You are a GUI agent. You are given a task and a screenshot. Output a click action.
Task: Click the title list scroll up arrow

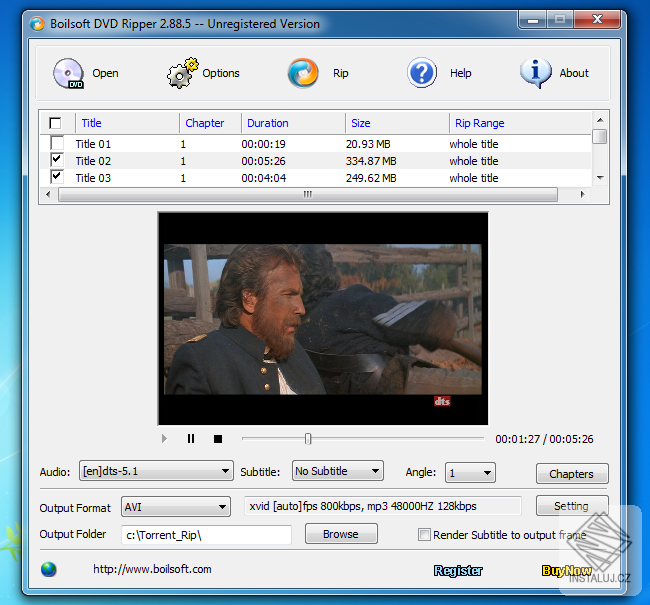click(x=600, y=120)
